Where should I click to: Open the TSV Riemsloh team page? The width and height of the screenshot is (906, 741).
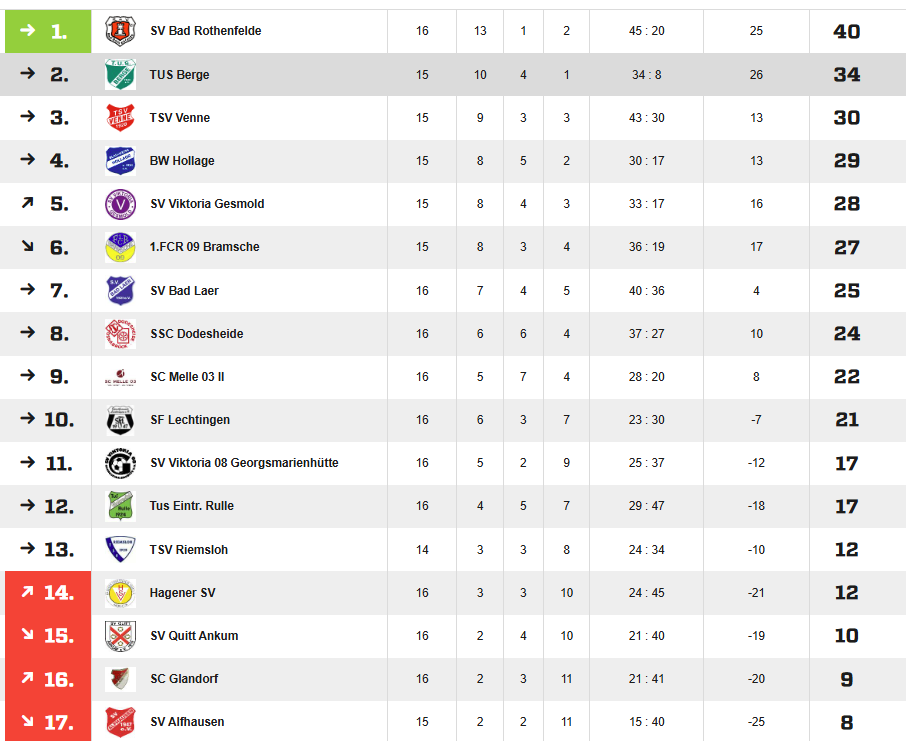click(187, 550)
